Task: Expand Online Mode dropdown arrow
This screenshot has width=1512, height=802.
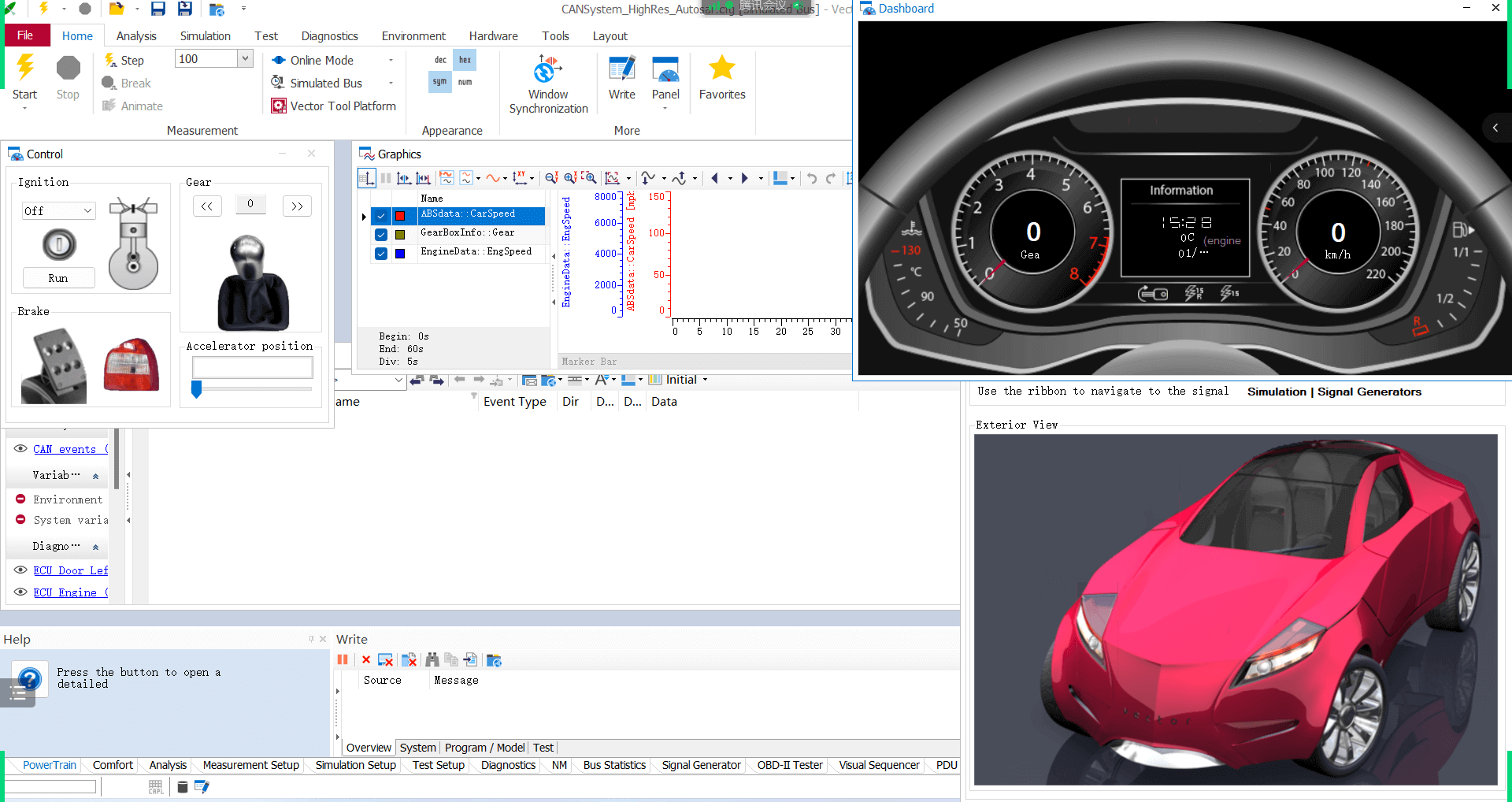Action: coord(391,60)
